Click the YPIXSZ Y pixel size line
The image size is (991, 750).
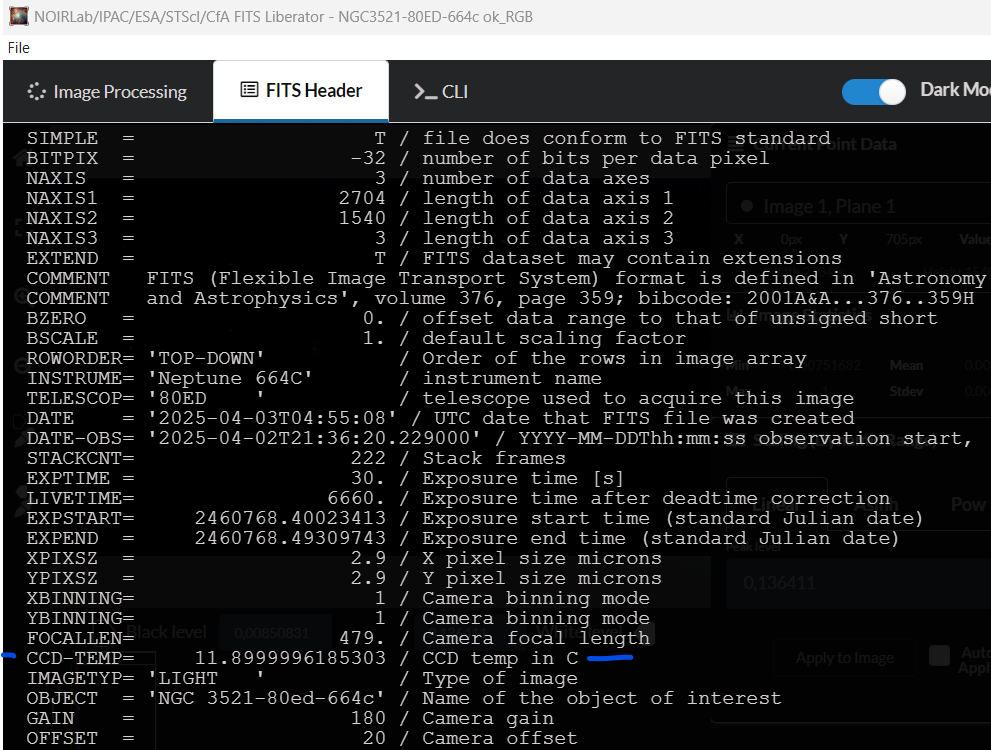pyautogui.click(x=344, y=578)
